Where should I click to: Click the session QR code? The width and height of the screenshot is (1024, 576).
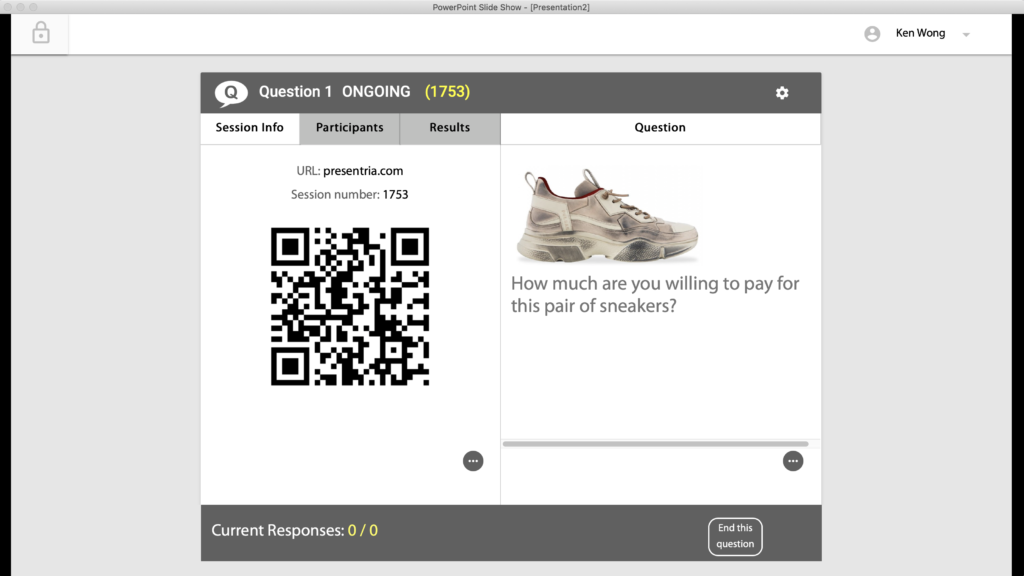pos(349,306)
